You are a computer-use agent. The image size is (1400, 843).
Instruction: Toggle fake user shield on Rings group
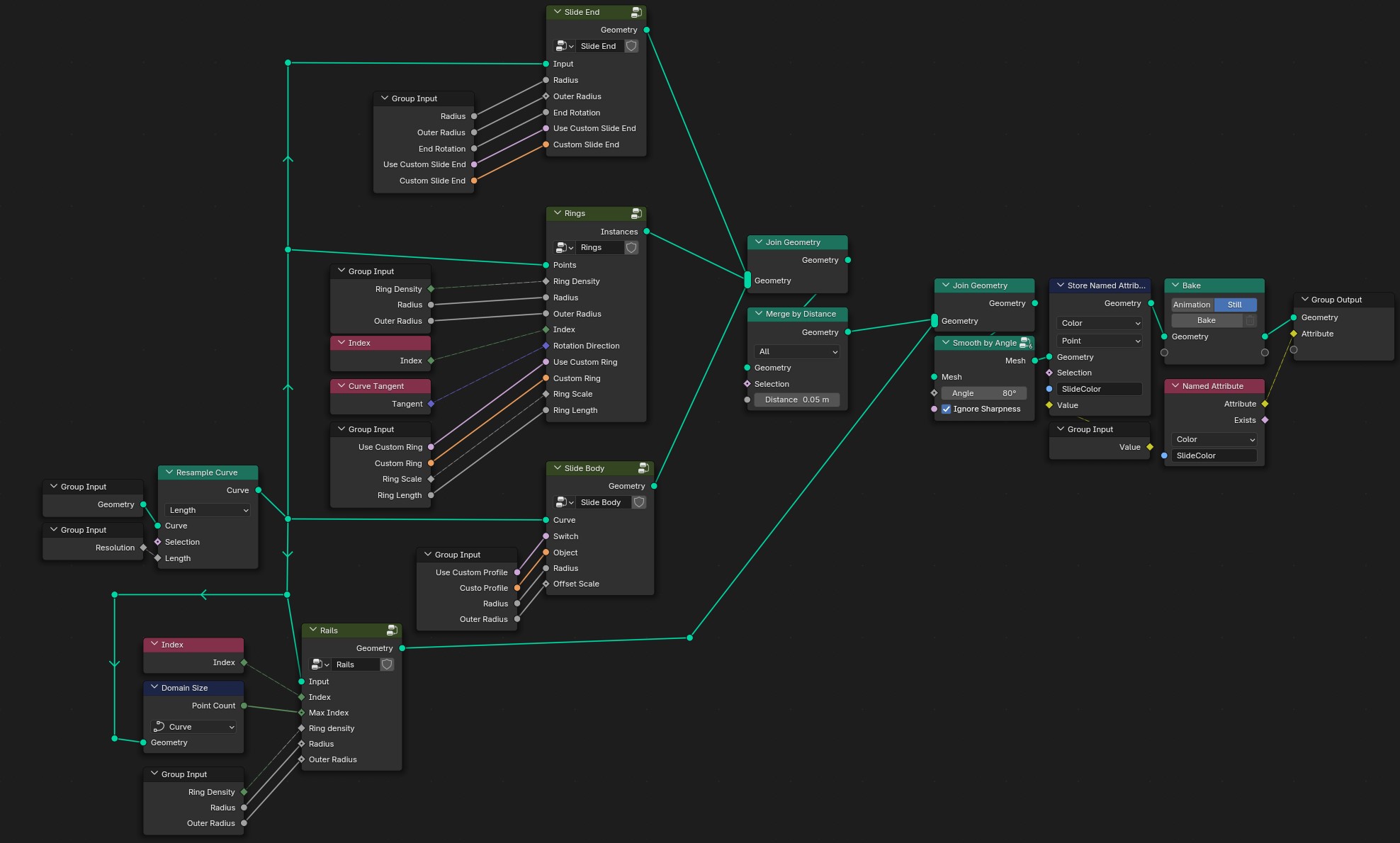pos(631,247)
